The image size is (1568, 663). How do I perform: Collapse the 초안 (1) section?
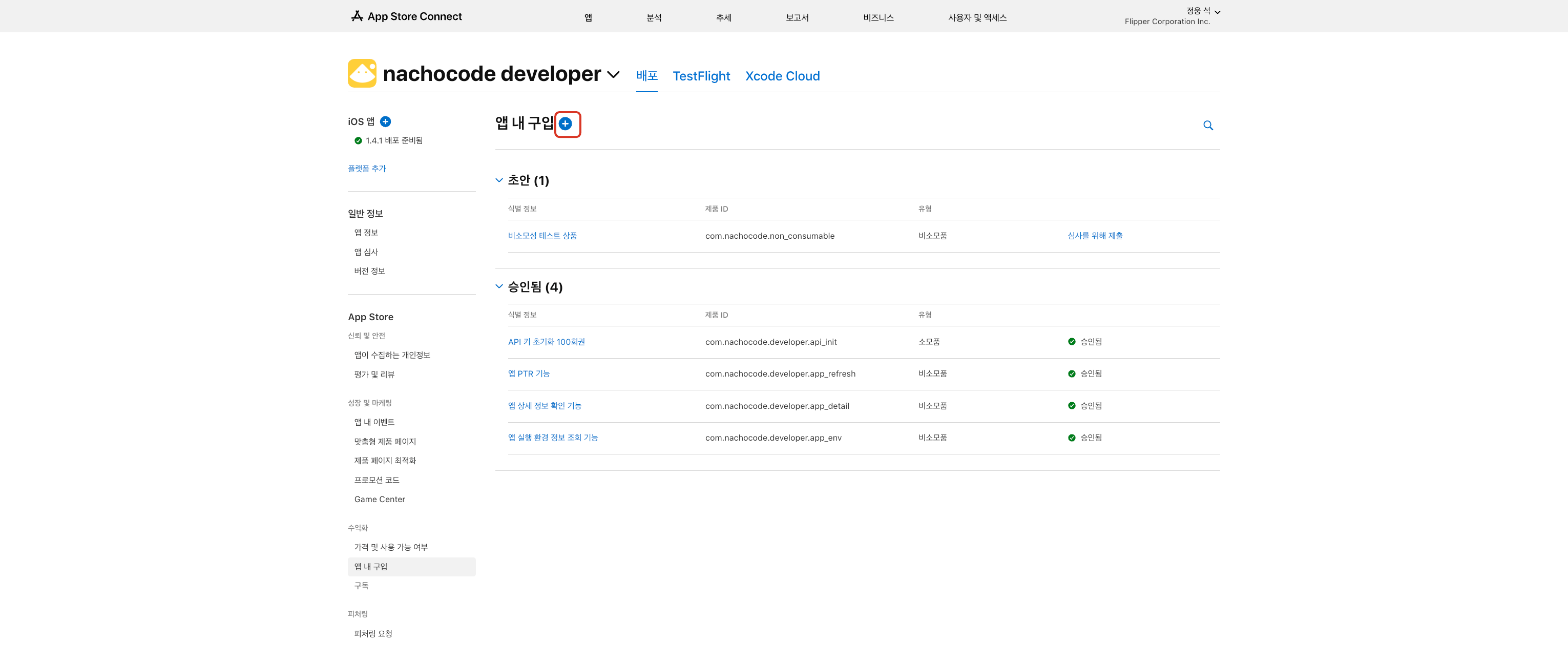499,180
